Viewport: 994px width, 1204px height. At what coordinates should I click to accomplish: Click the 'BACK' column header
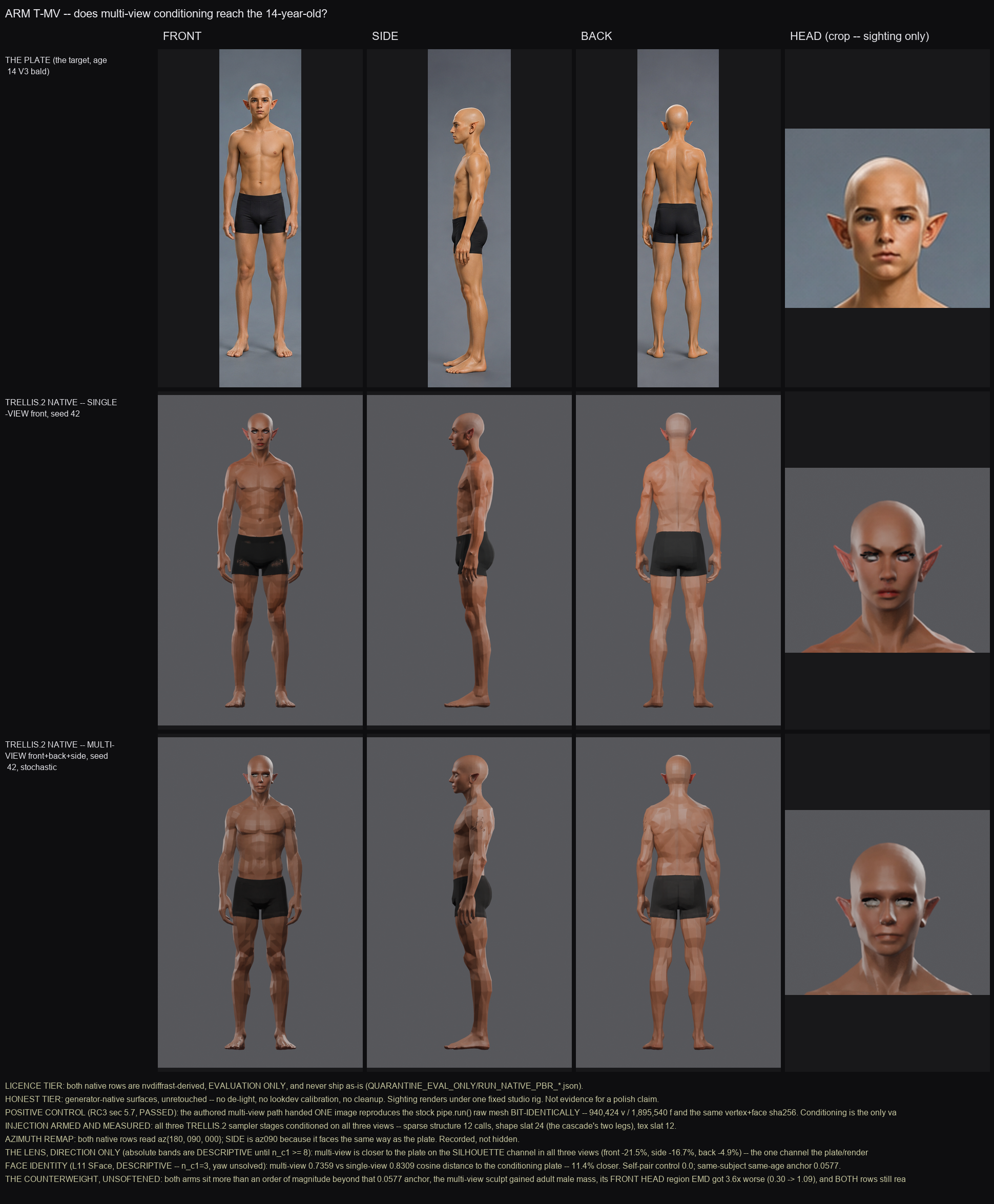(596, 36)
